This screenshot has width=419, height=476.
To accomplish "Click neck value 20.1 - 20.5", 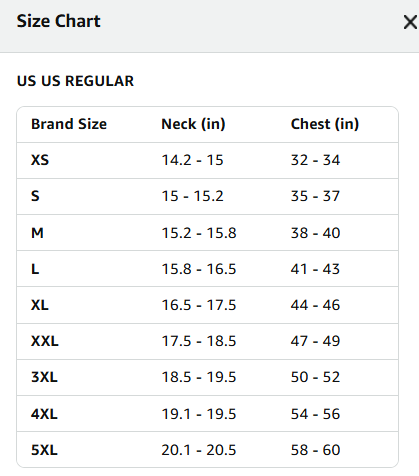I will pos(199,450).
